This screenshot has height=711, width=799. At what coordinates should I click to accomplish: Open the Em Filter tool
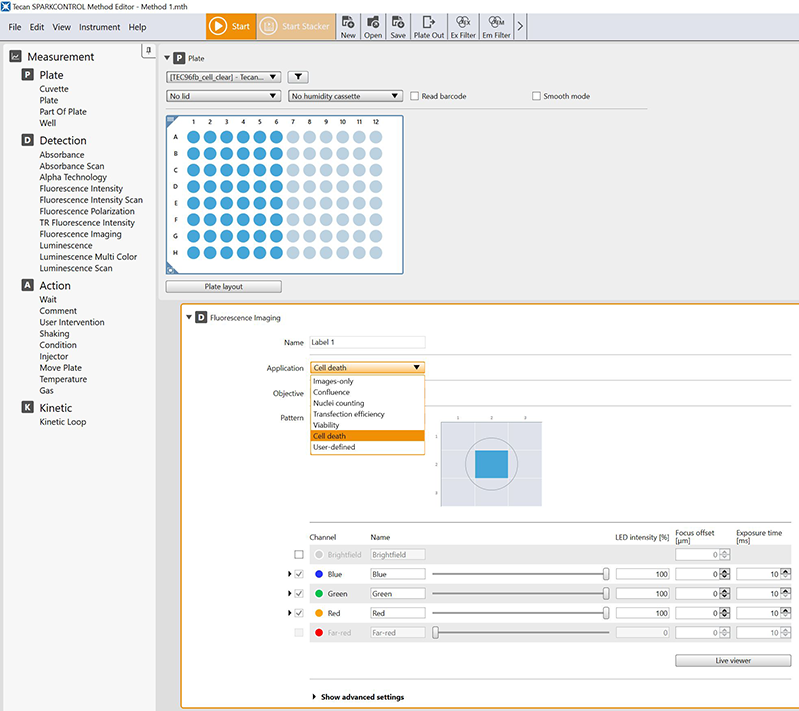[x=497, y=26]
